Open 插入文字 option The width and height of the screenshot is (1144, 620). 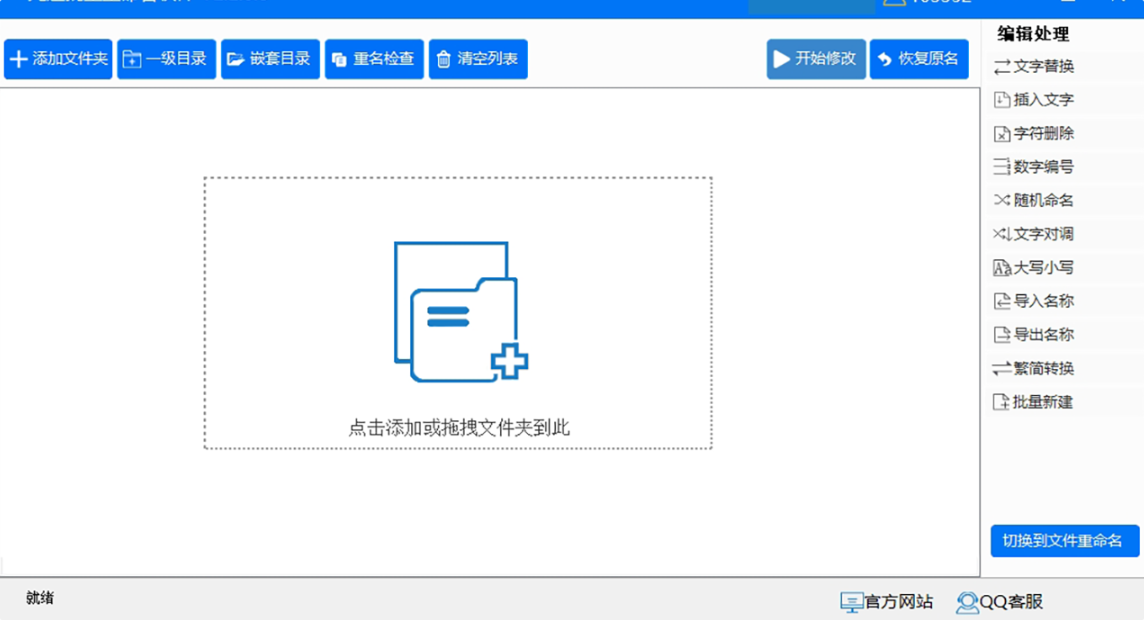[x=1034, y=100]
